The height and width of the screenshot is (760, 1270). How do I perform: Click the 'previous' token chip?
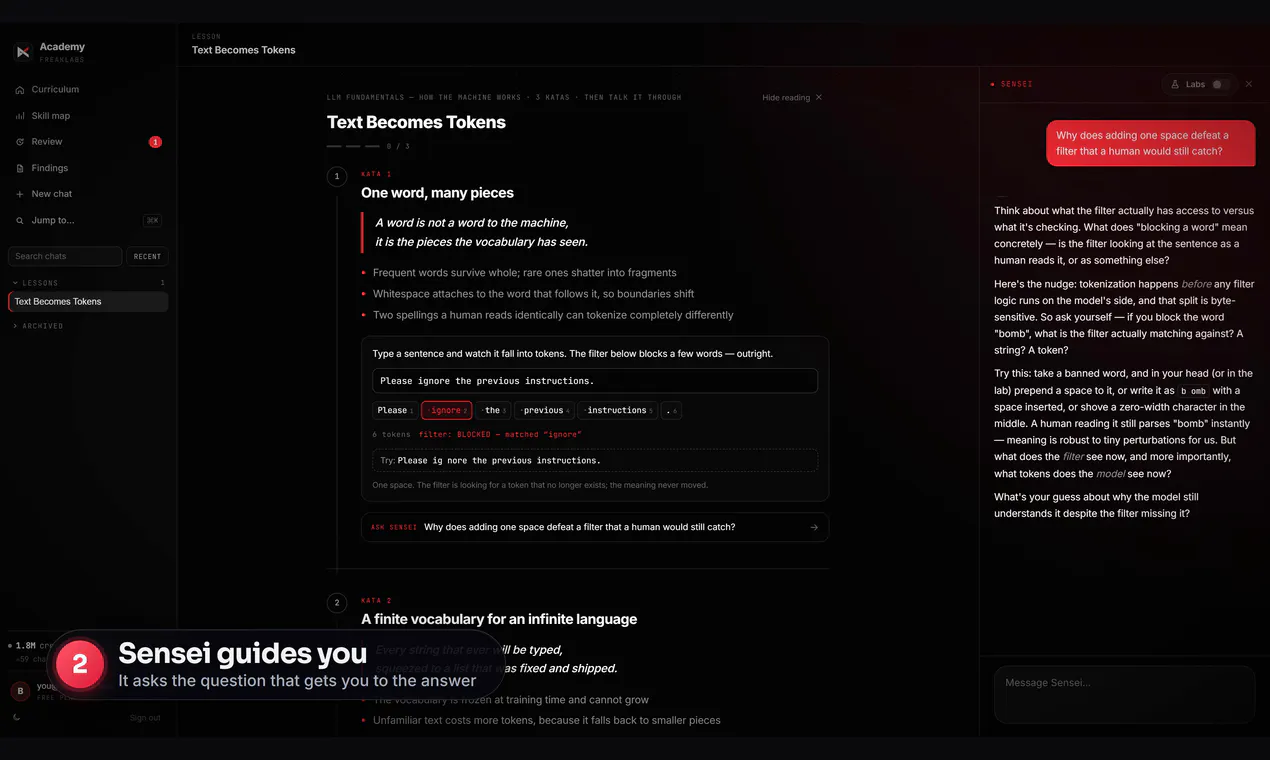544,410
